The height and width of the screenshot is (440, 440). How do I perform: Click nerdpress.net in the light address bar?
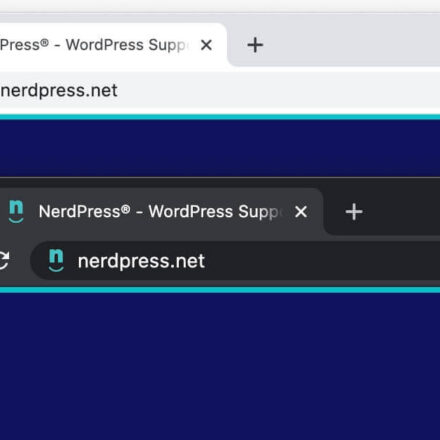(59, 90)
